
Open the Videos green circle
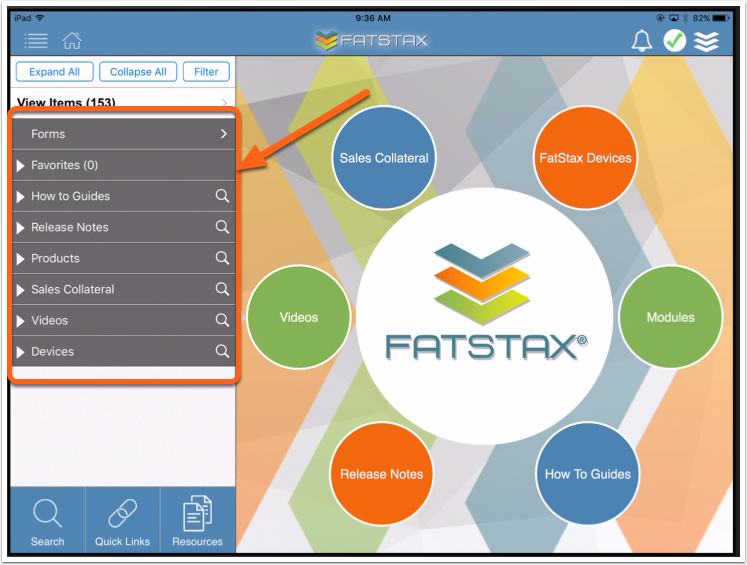click(x=299, y=317)
